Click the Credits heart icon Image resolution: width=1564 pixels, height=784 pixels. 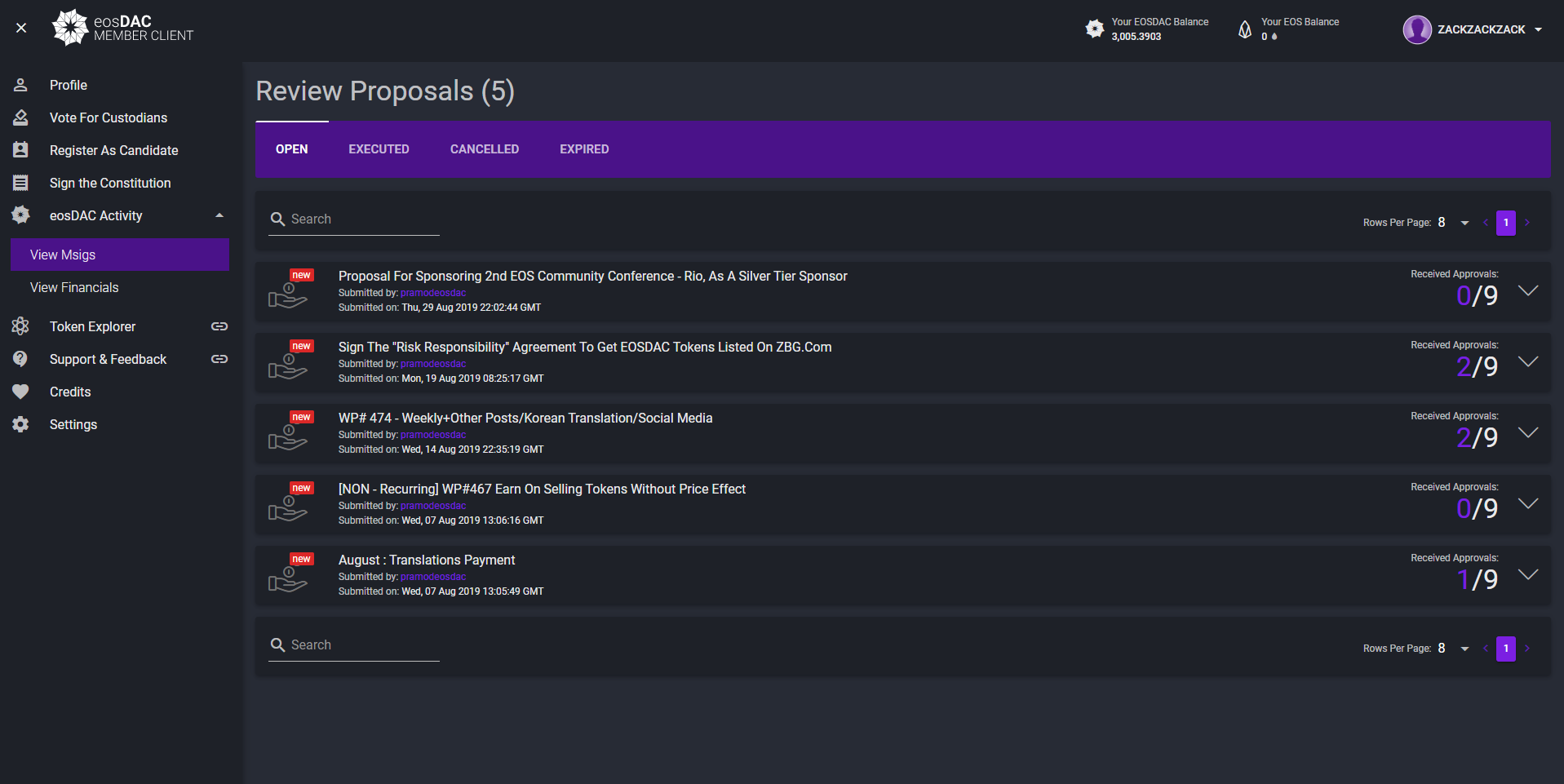[x=20, y=392]
